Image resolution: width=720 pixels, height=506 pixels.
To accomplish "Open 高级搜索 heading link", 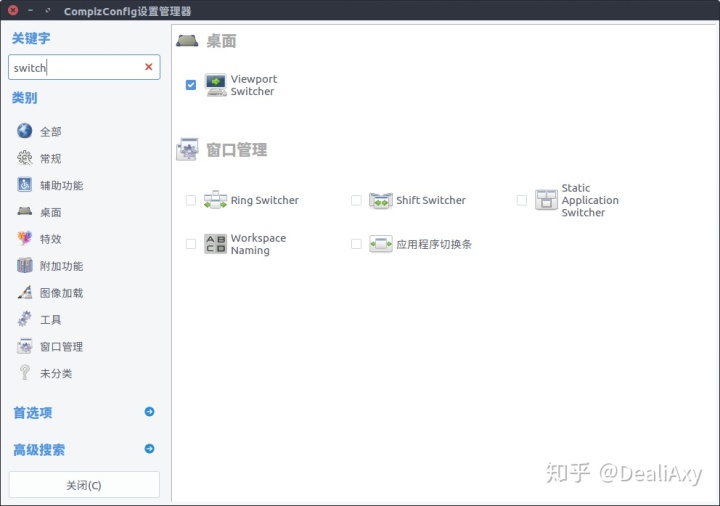I will pyautogui.click(x=39, y=450).
